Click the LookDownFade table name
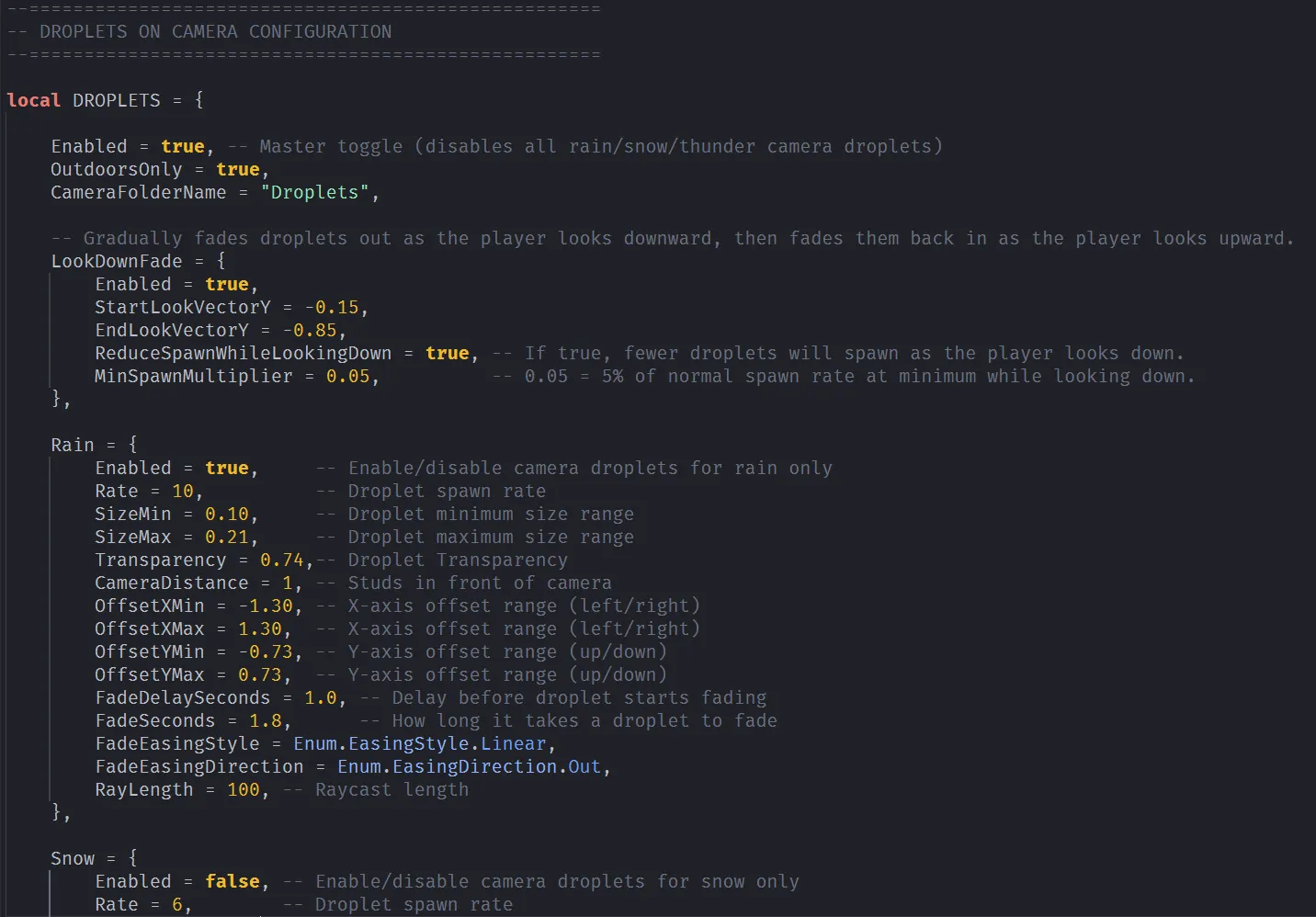 pyautogui.click(x=116, y=261)
